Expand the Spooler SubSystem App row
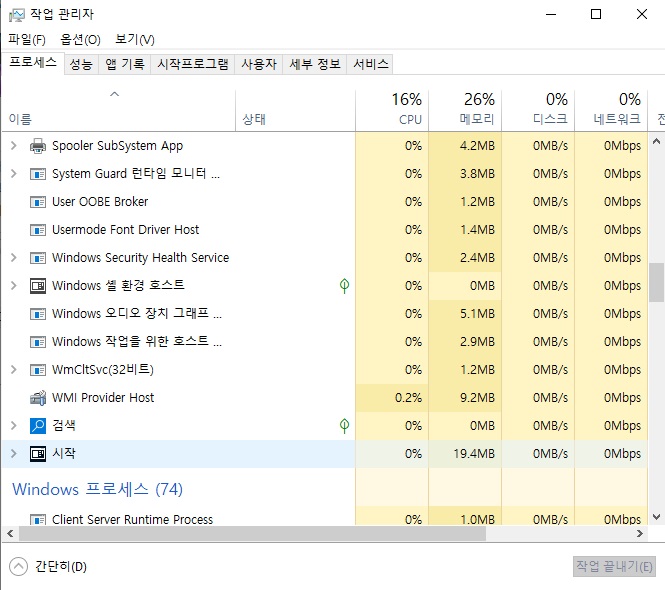The image size is (665, 590). coord(14,146)
